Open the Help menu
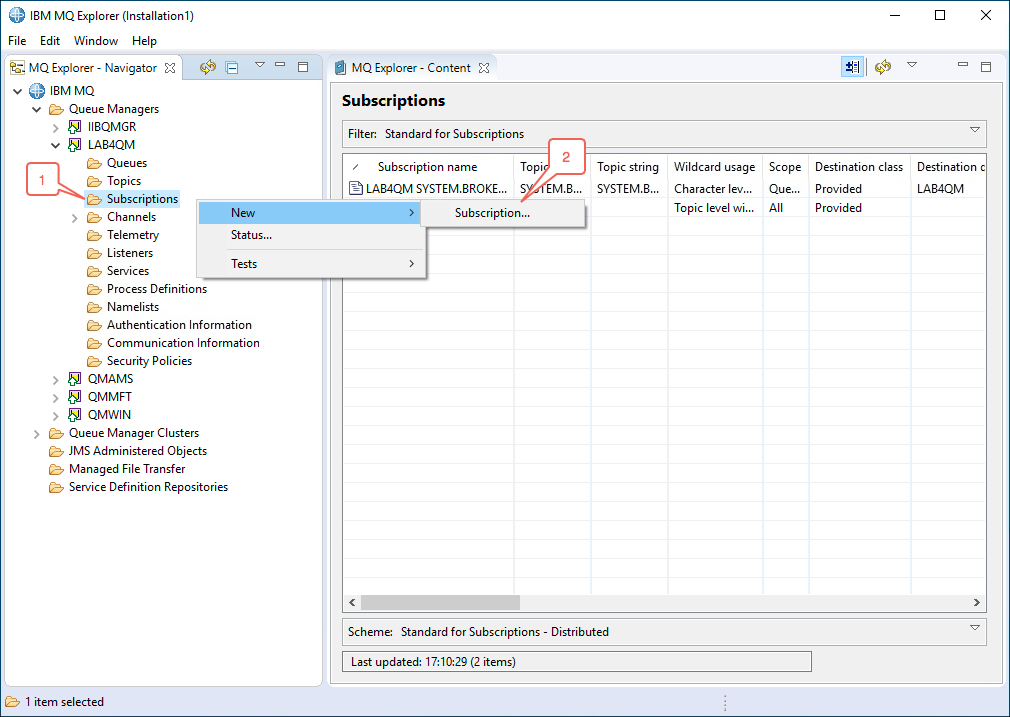This screenshot has width=1010, height=717. [144, 41]
